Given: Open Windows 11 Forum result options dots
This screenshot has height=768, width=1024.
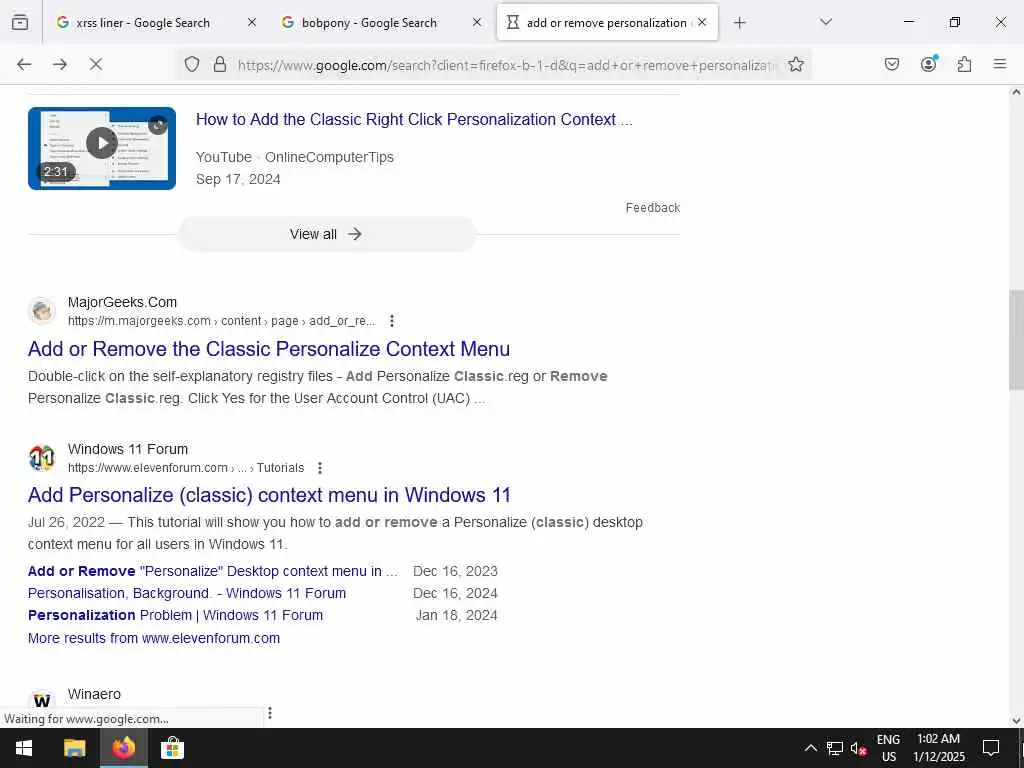Looking at the screenshot, I should point(319,468).
